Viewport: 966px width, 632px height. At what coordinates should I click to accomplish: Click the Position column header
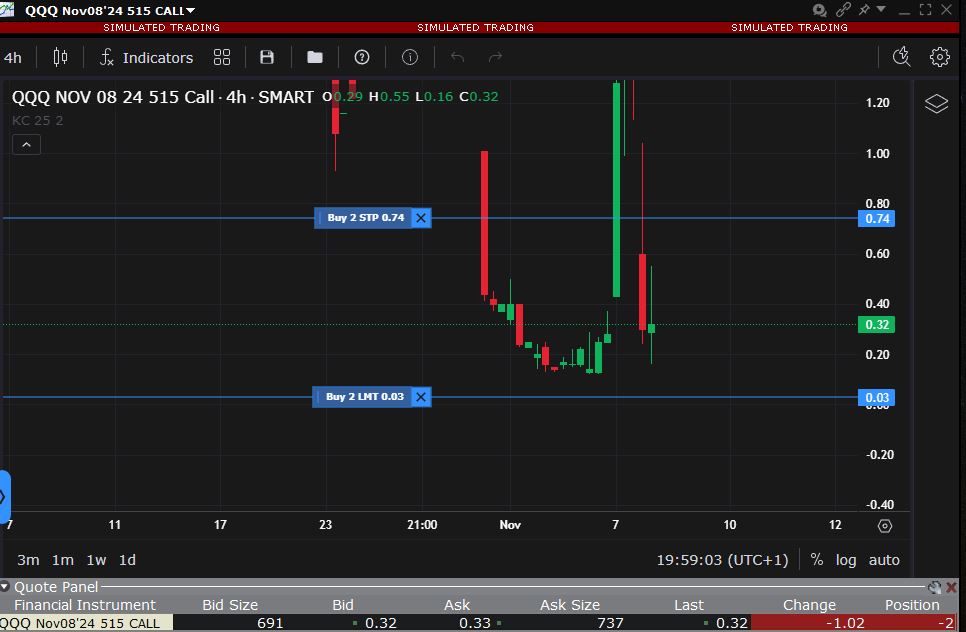[912, 605]
